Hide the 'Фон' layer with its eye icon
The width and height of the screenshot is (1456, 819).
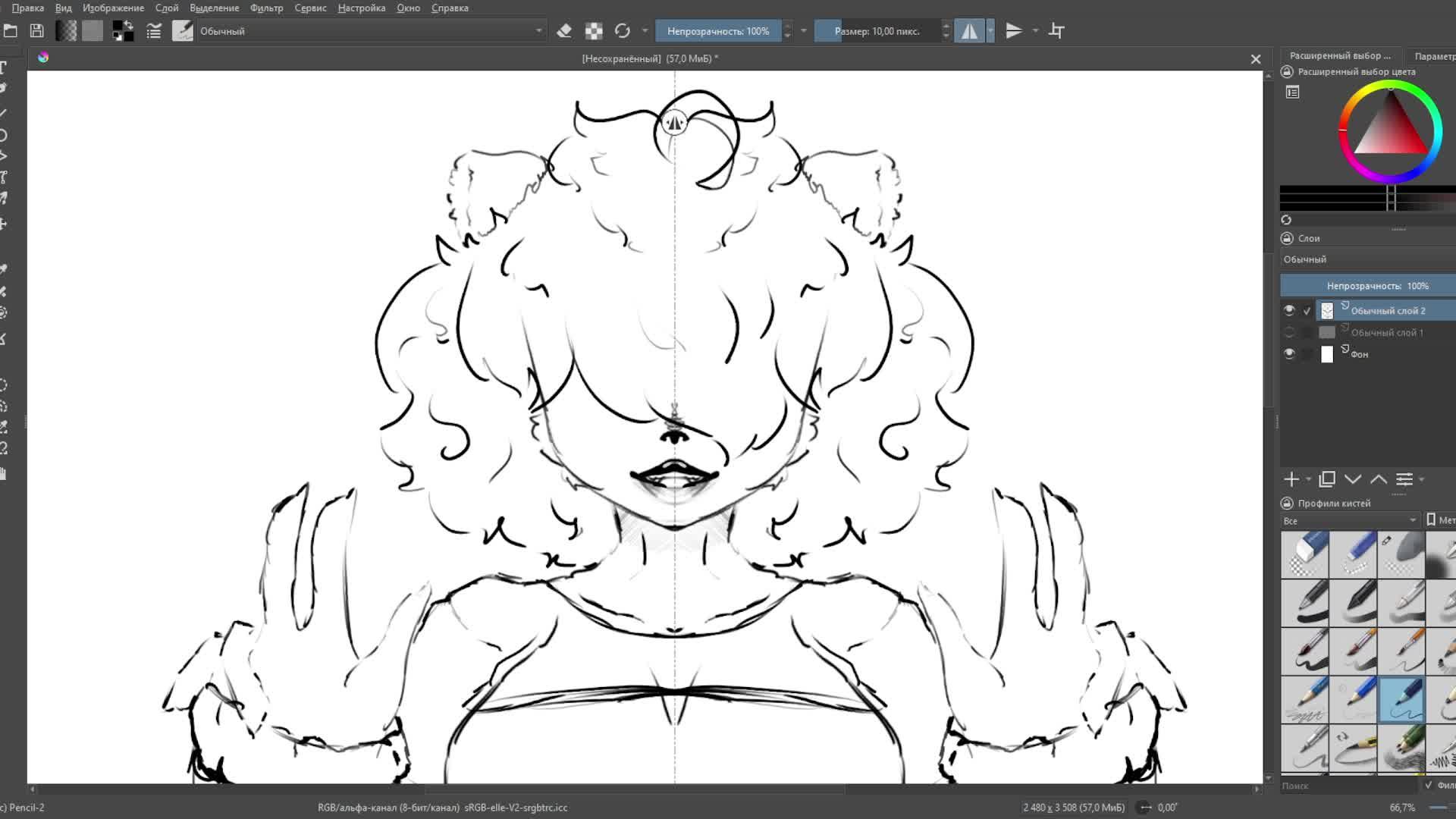click(x=1289, y=354)
